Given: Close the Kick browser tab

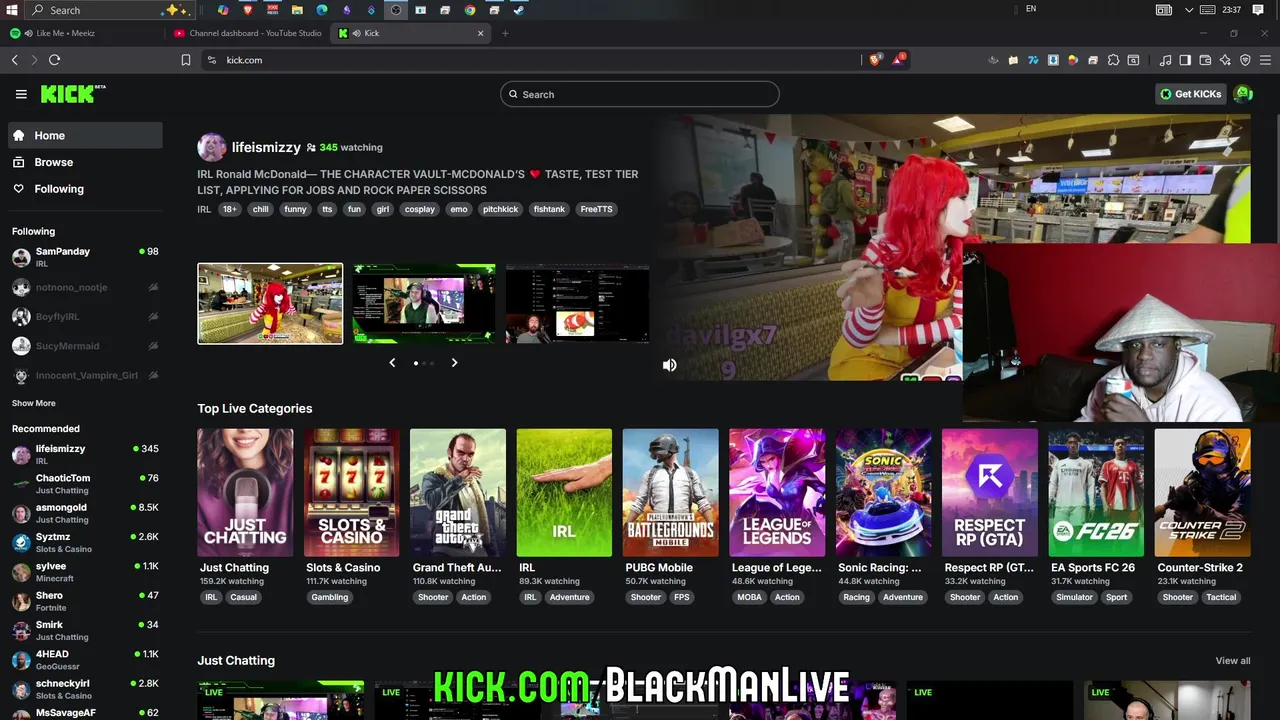Looking at the screenshot, I should 480,33.
